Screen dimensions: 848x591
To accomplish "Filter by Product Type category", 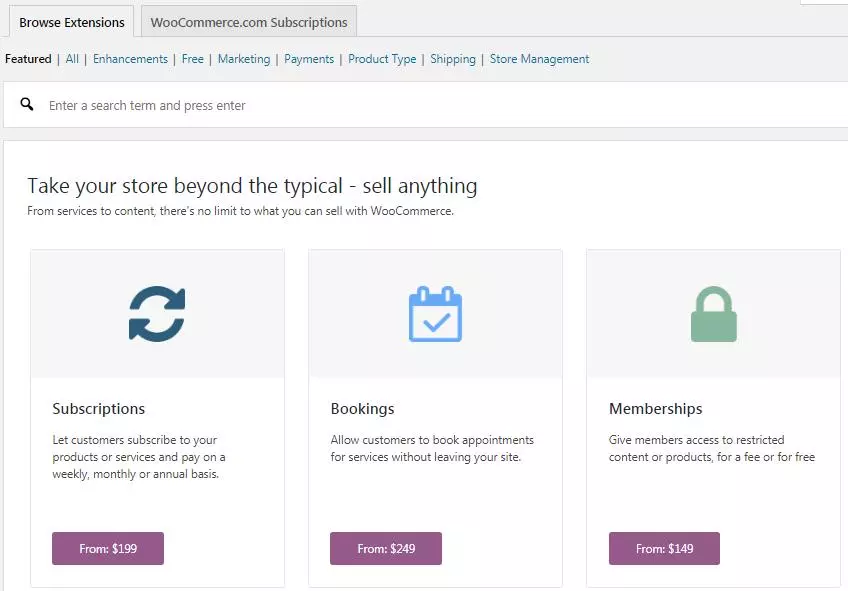I will click(x=382, y=59).
